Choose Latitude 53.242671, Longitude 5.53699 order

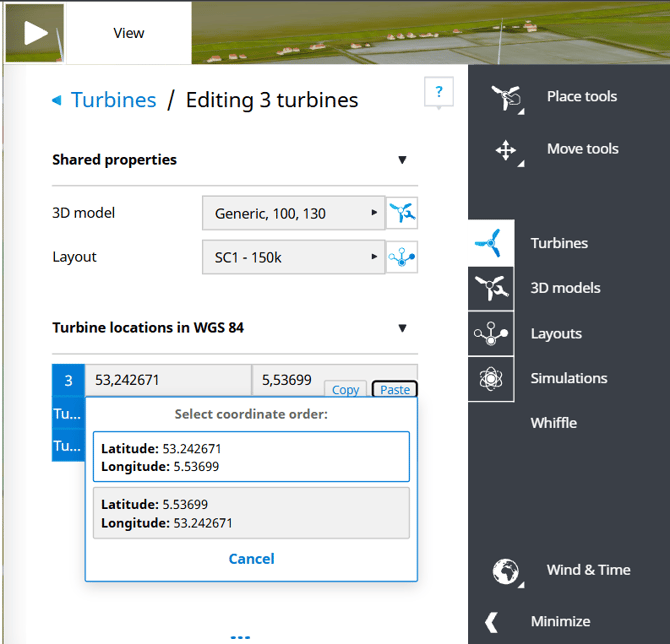pos(251,457)
